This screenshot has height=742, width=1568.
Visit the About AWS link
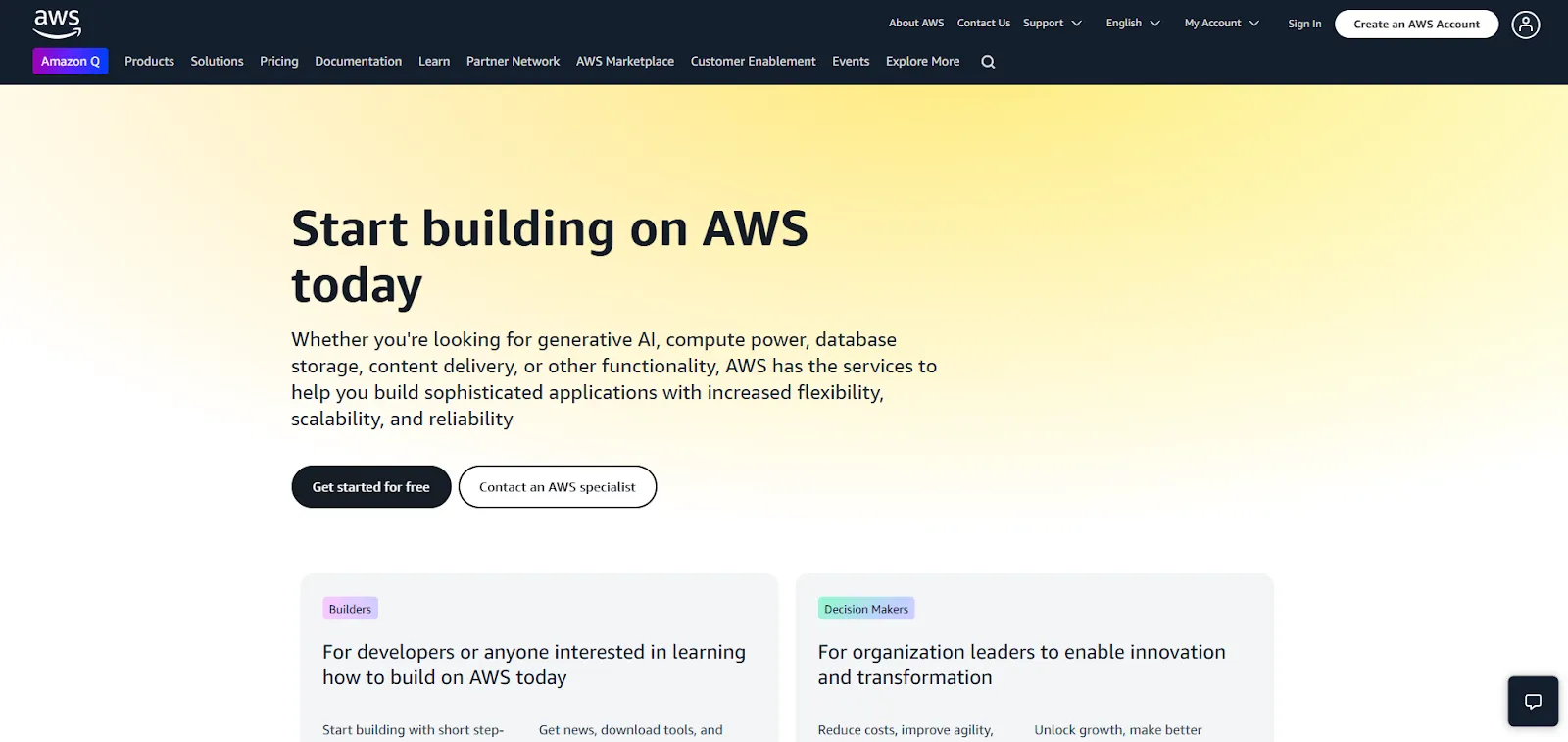point(916,23)
